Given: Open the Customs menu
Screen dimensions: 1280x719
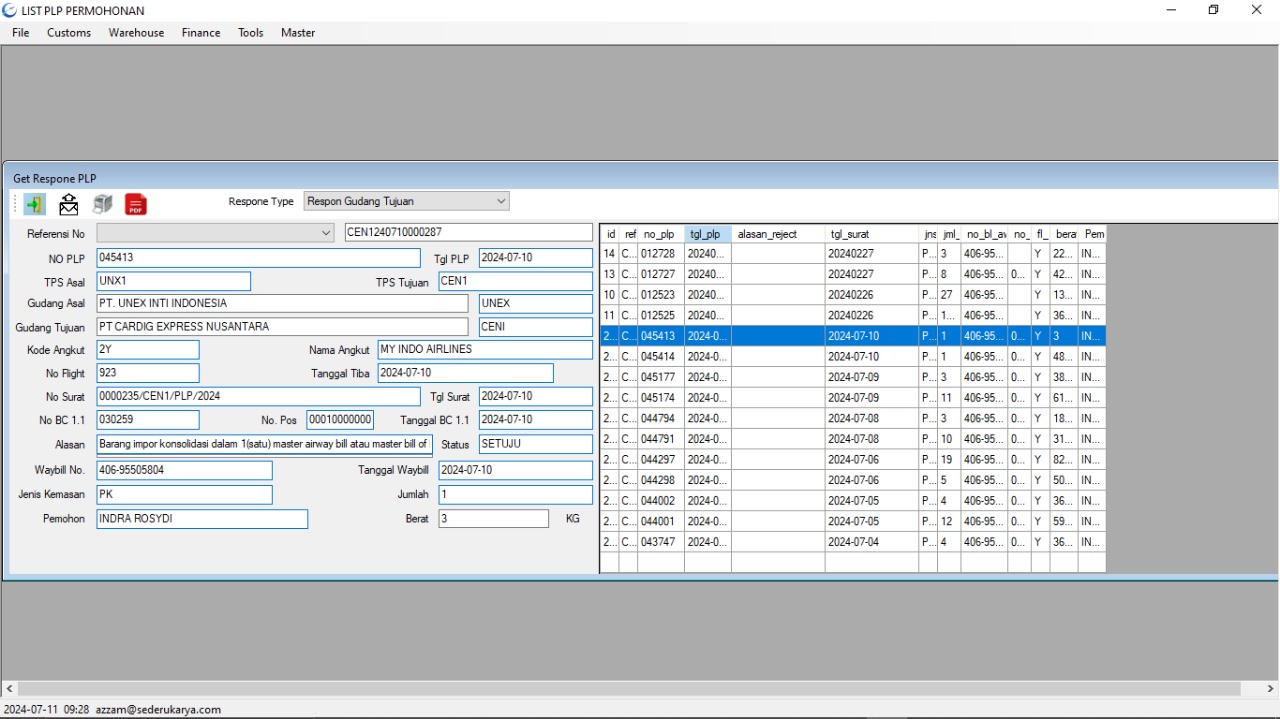Looking at the screenshot, I should pyautogui.click(x=69, y=33).
